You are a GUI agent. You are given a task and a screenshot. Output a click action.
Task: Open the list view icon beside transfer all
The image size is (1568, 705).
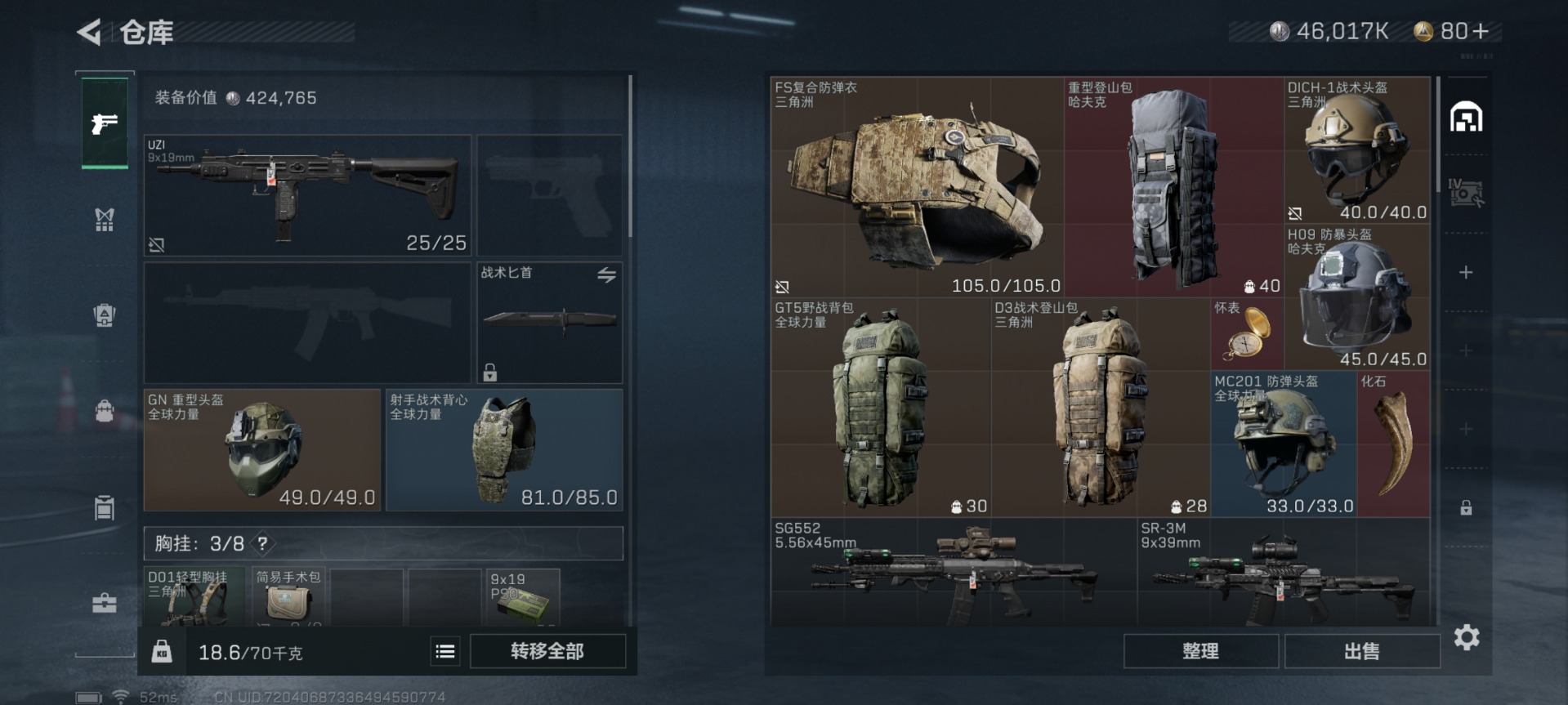coord(445,651)
